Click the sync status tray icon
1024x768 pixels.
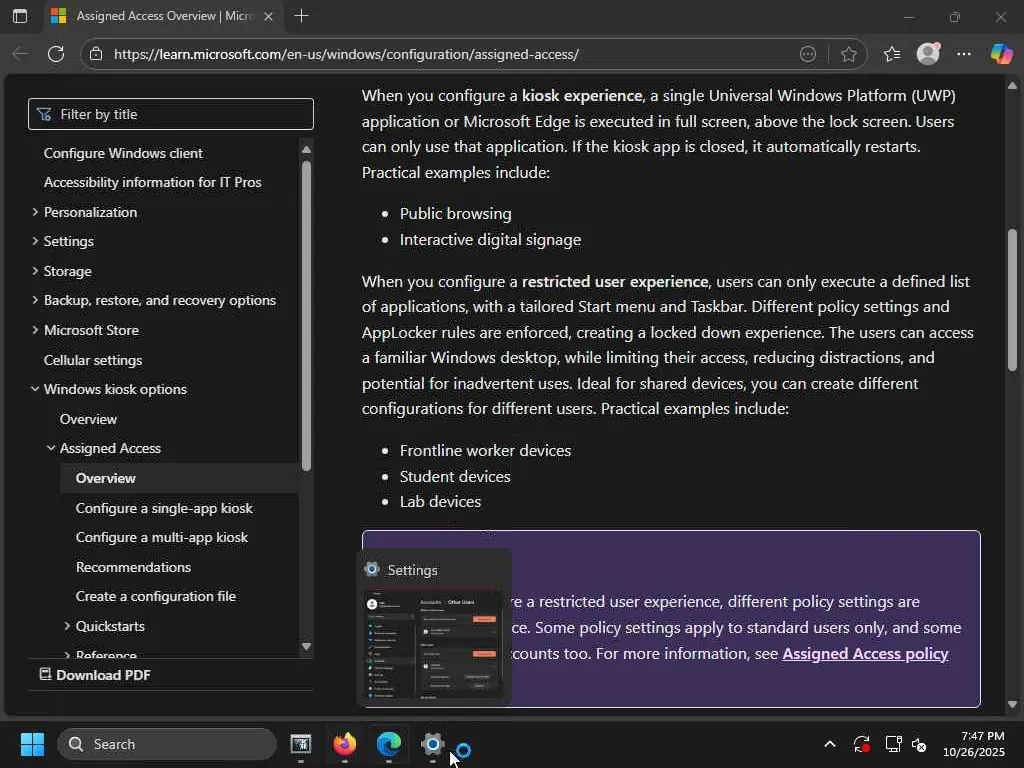pos(861,744)
